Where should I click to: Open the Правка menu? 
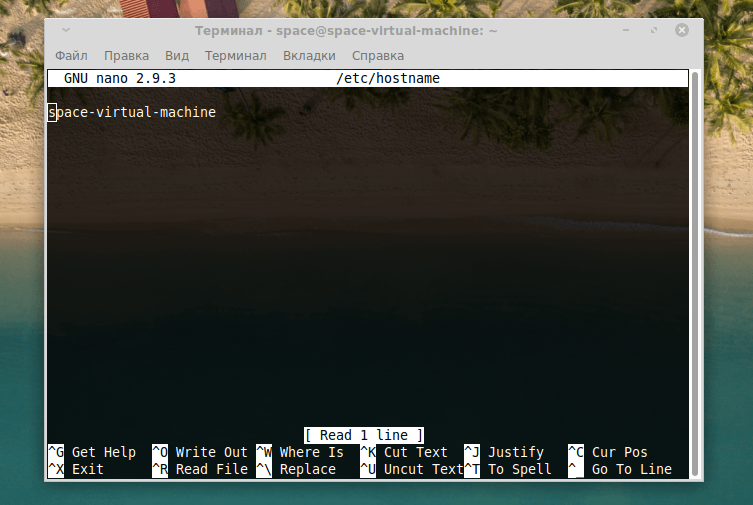tap(126, 56)
